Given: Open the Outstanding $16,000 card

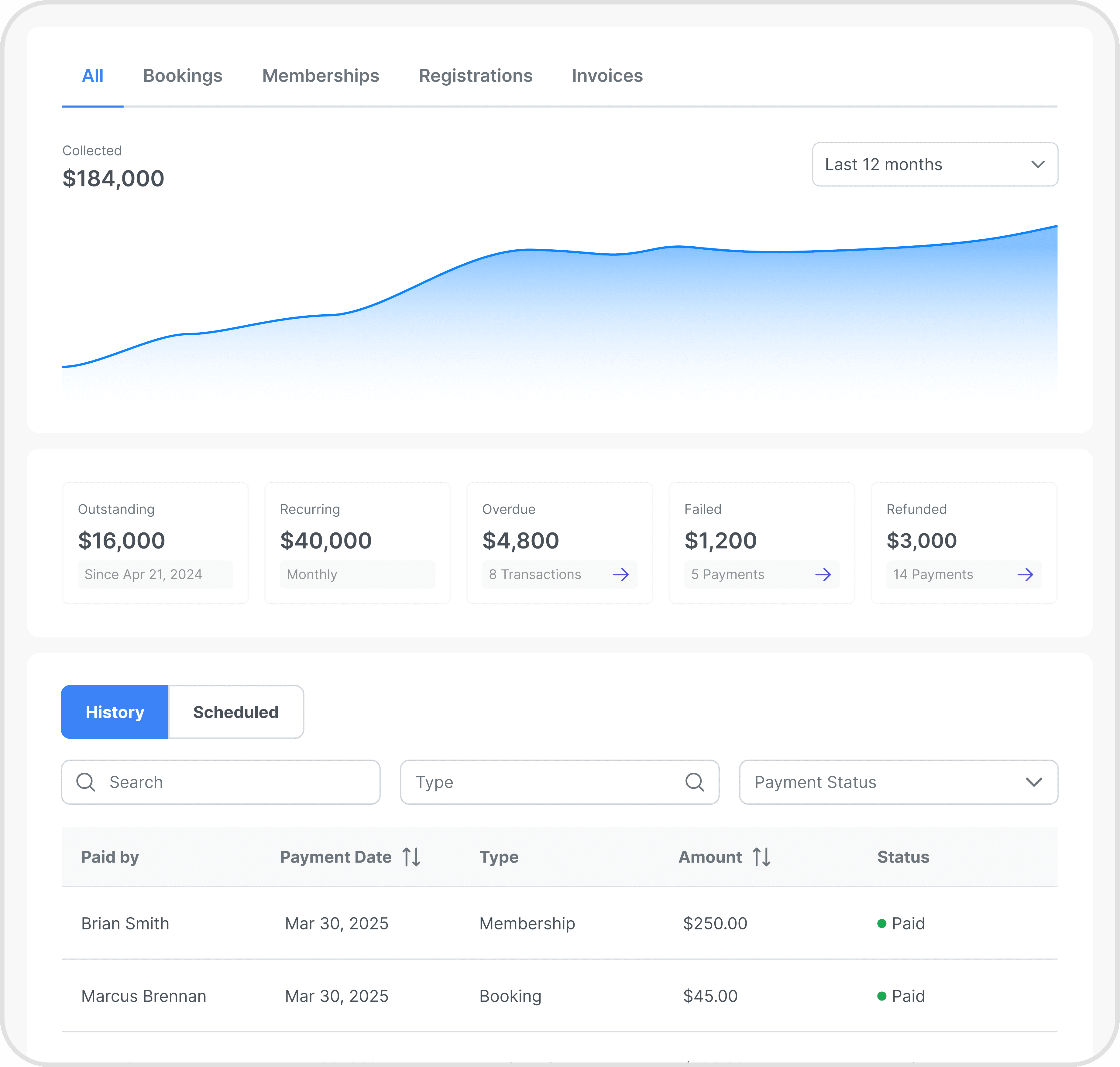Looking at the screenshot, I should click(155, 542).
